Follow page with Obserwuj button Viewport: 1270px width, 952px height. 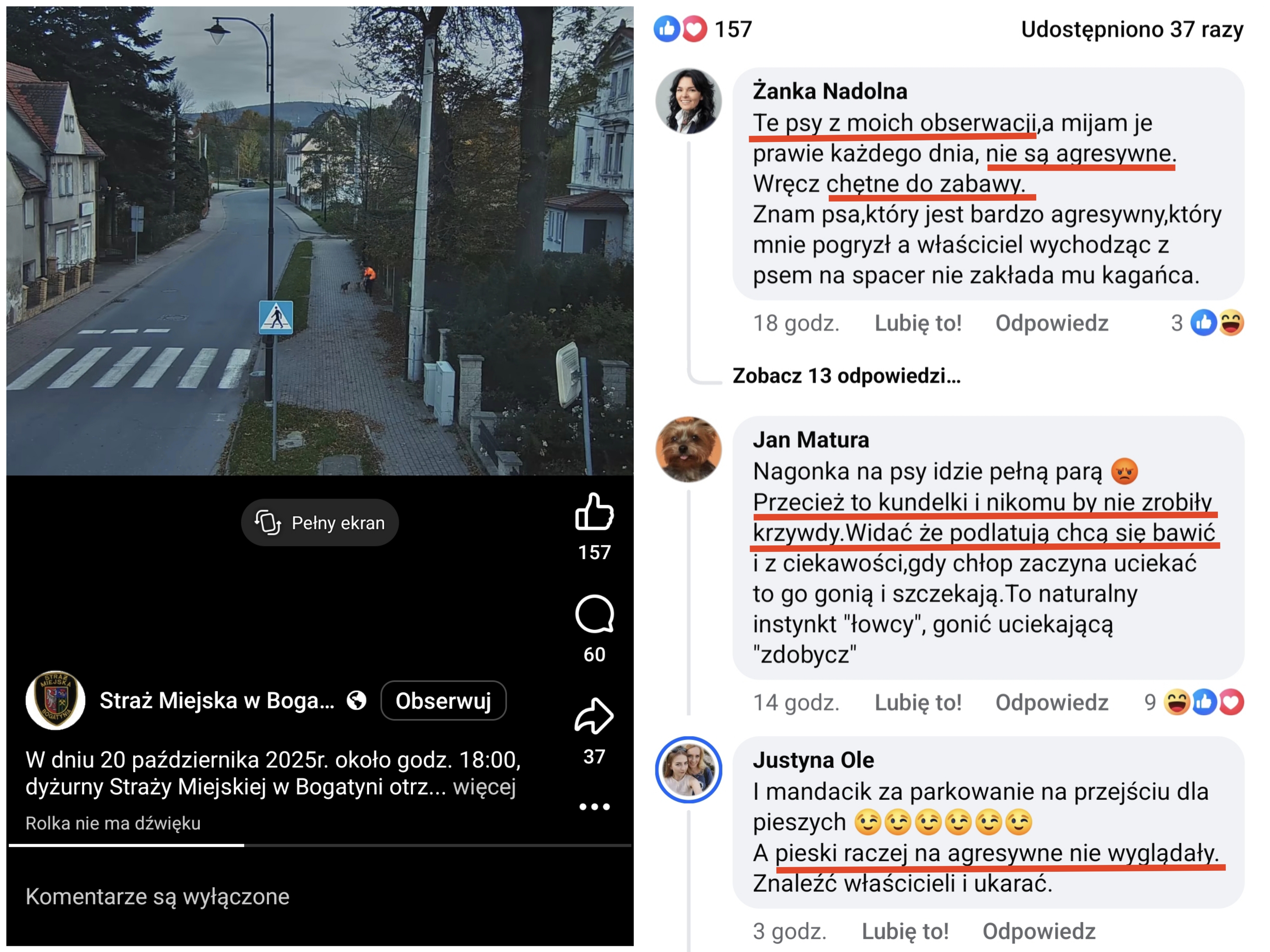[443, 700]
